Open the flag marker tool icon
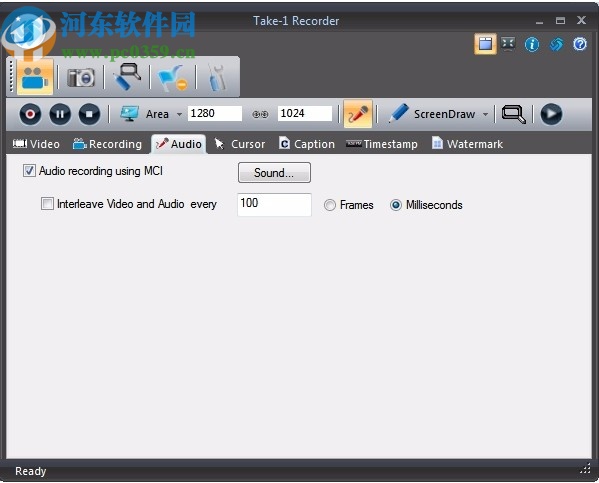599x483 pixels. (172, 78)
